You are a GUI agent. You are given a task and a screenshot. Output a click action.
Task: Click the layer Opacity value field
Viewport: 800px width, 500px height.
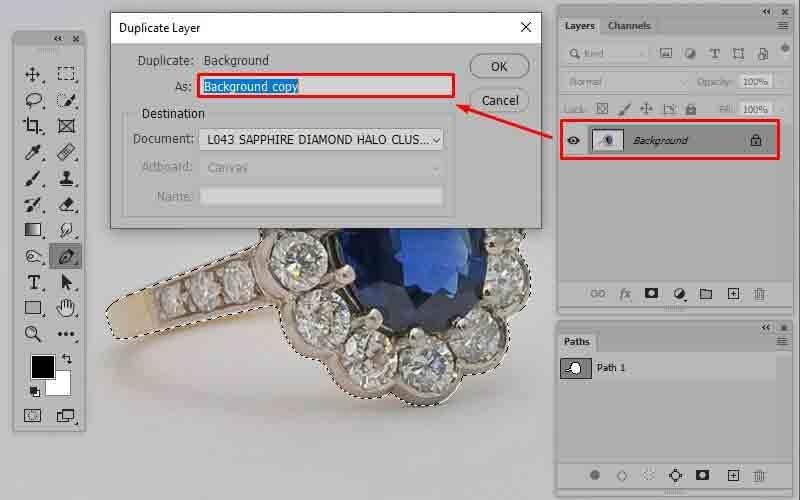755,82
